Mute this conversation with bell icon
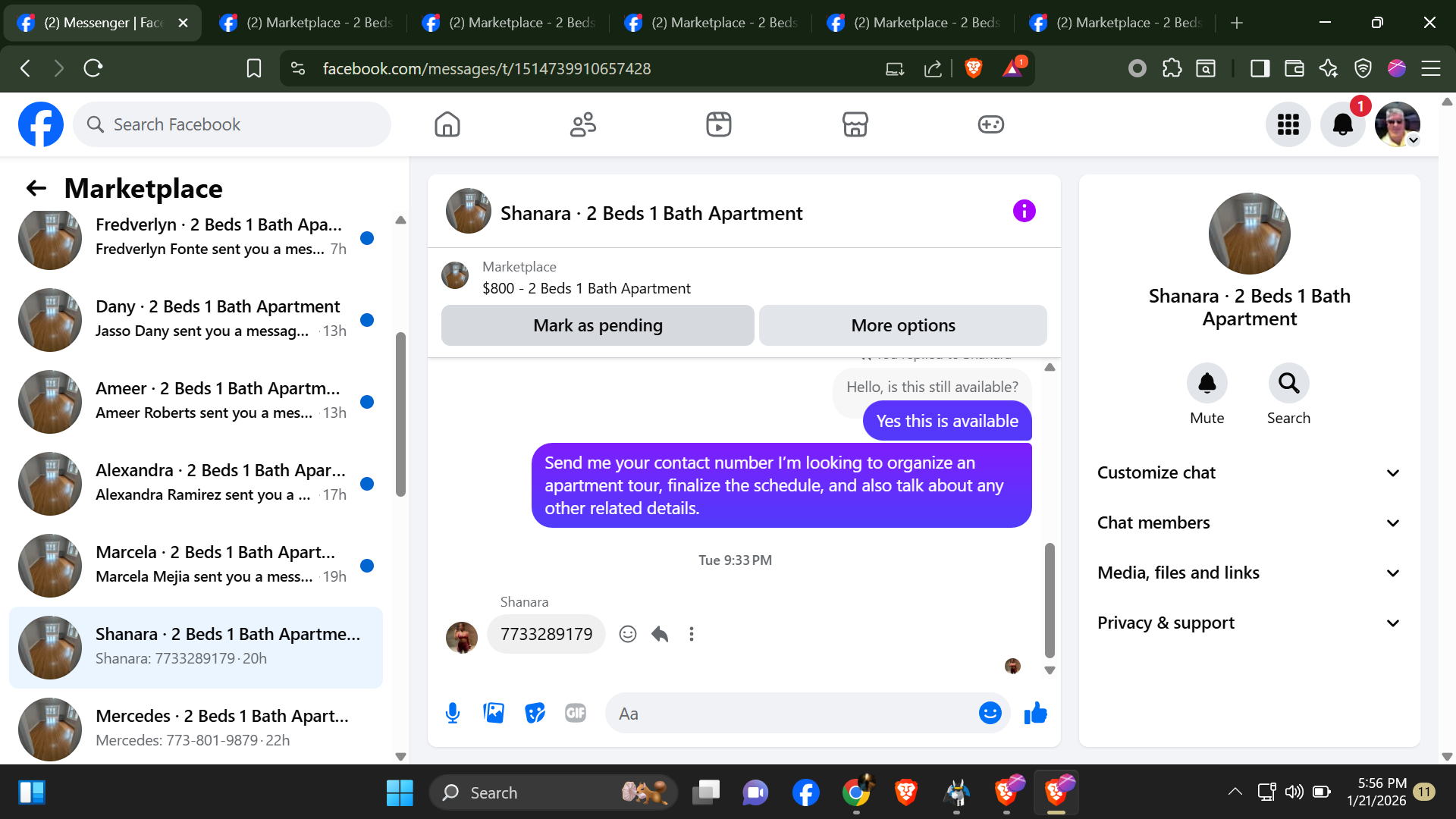This screenshot has width=1456, height=819. click(1207, 384)
